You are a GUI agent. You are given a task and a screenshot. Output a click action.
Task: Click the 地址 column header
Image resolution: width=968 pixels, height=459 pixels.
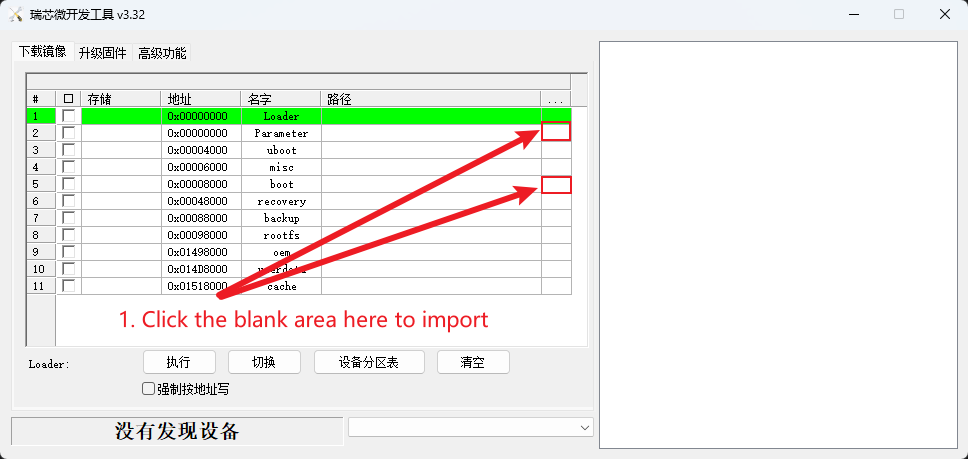pyautogui.click(x=201, y=99)
